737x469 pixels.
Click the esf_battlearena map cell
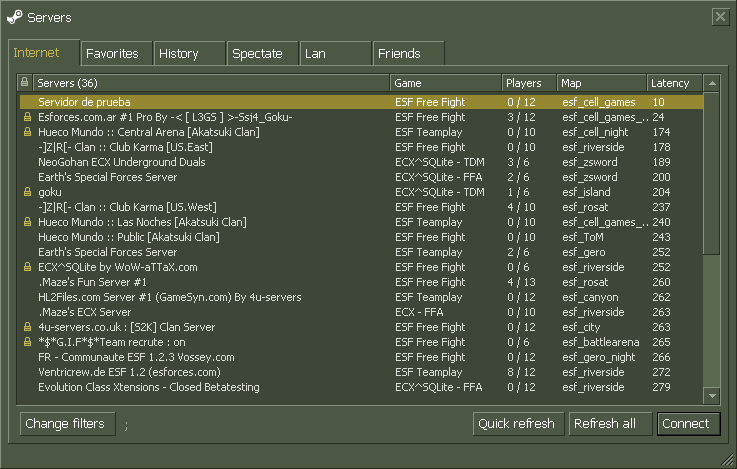pos(601,342)
